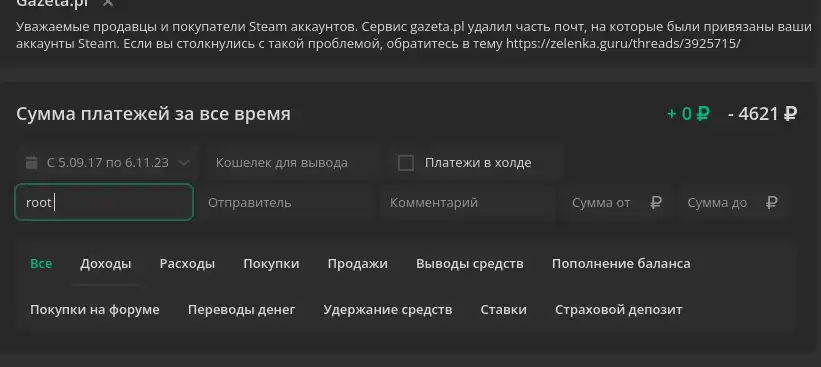Switch to the Расходы tab
The height and width of the screenshot is (367, 821).
tap(187, 263)
